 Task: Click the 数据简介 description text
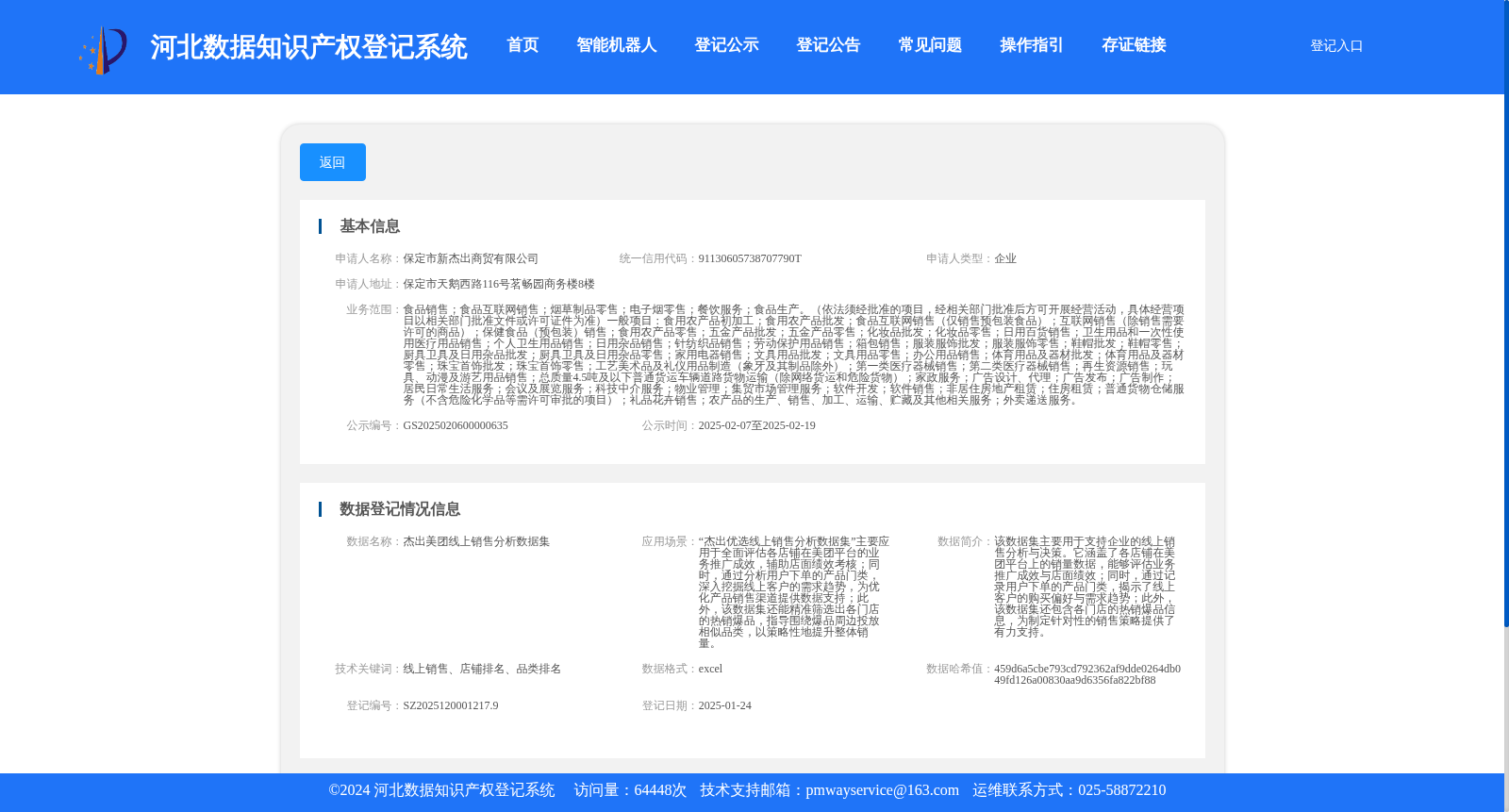(x=1086, y=587)
